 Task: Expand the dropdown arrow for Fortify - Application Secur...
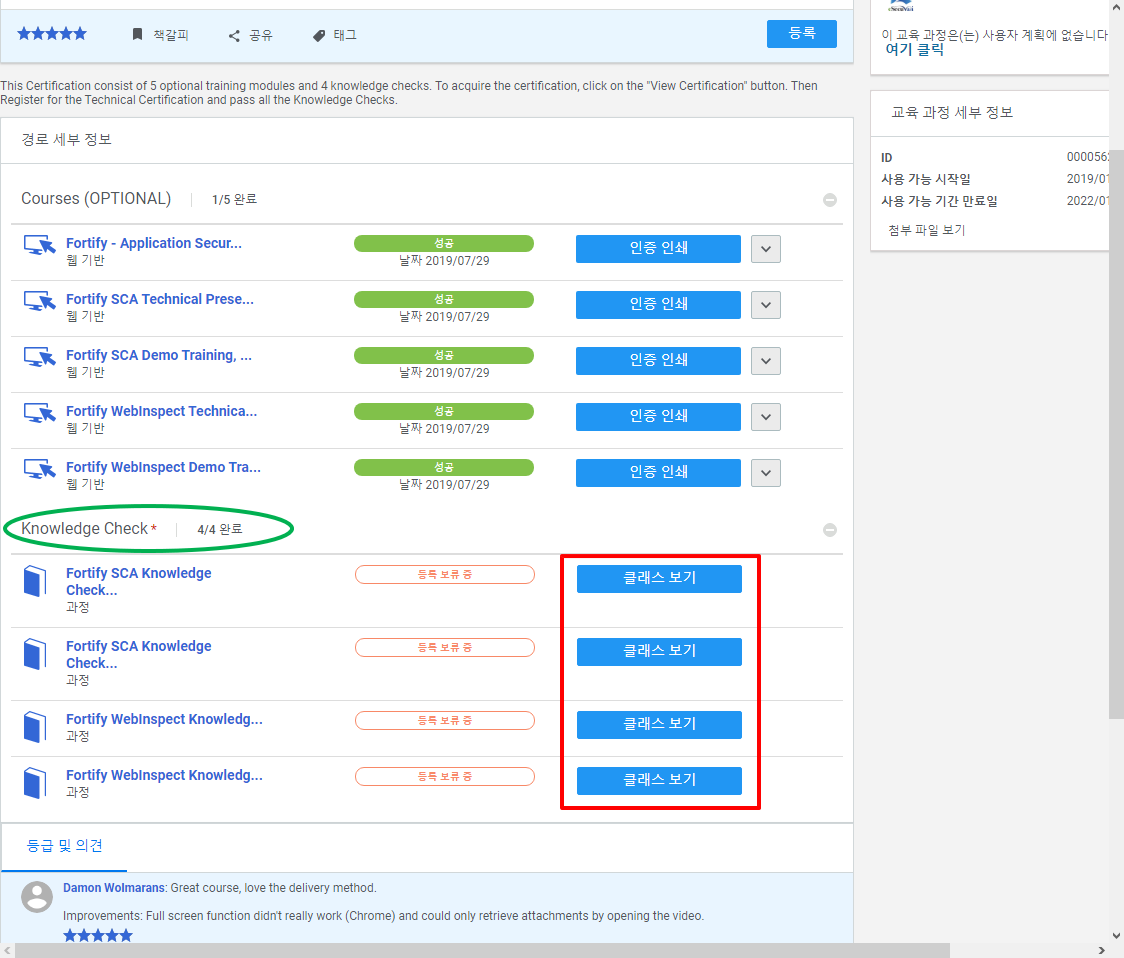click(x=766, y=249)
